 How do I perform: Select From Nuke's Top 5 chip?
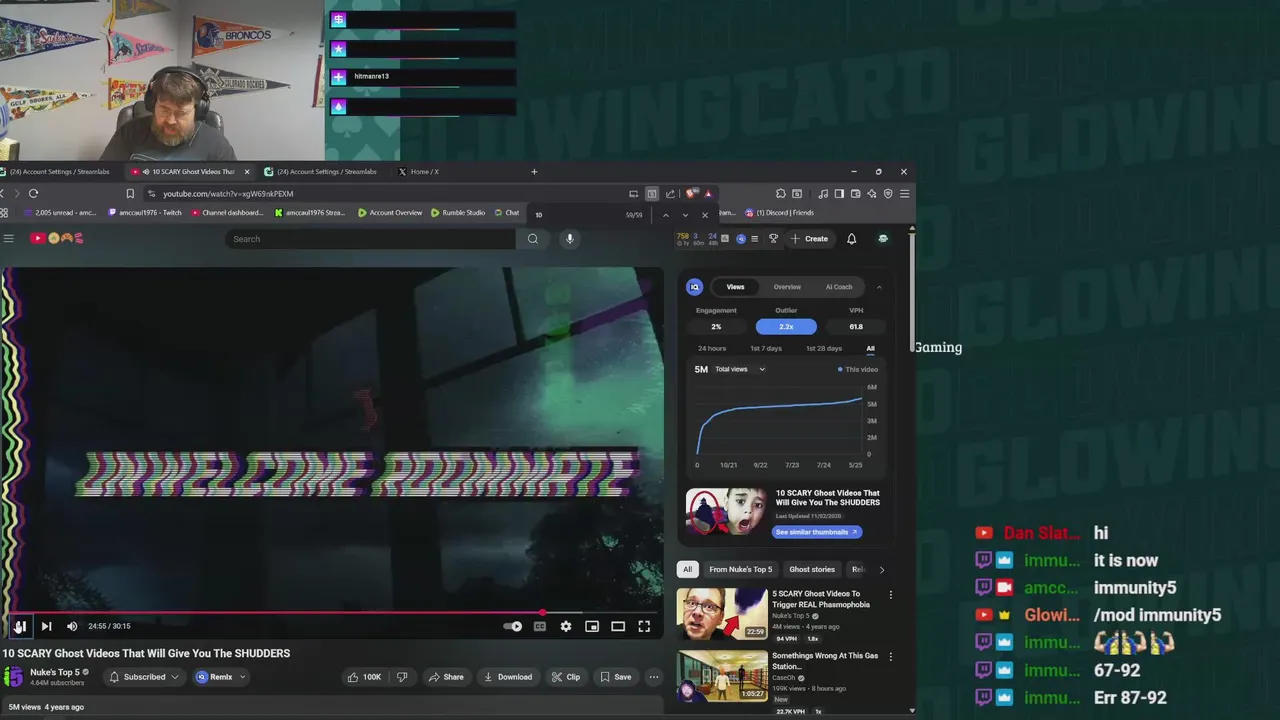(x=741, y=569)
